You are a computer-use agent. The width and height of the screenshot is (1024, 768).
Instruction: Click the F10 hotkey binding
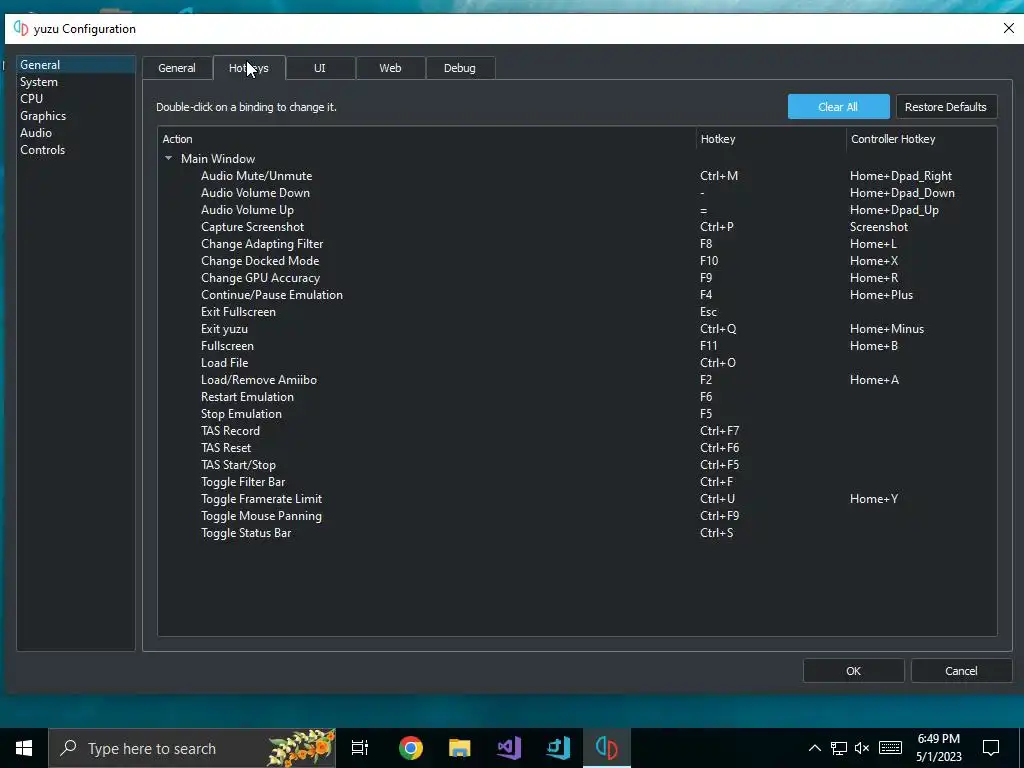pyautogui.click(x=709, y=261)
